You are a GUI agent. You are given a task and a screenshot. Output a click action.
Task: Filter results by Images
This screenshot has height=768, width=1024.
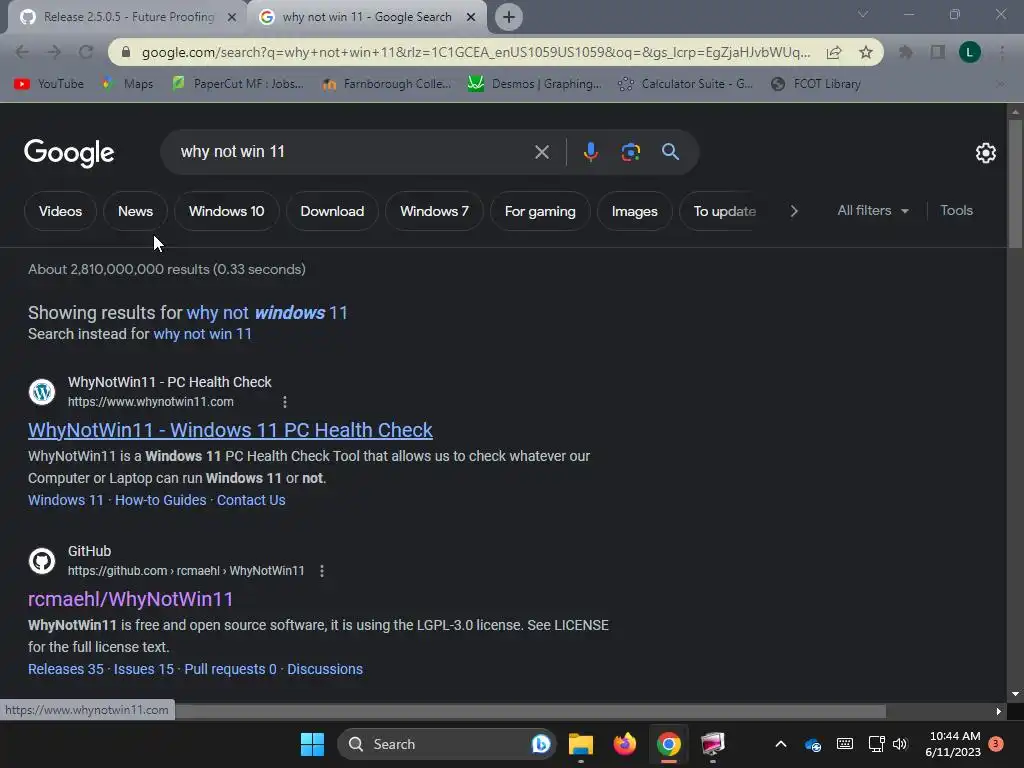tap(634, 211)
